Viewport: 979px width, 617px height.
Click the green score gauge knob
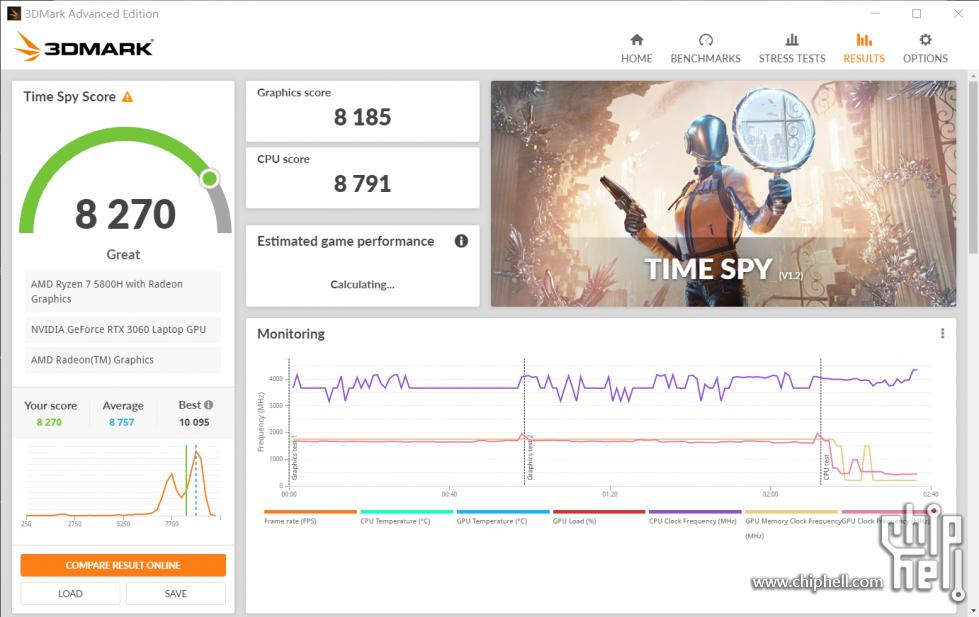(x=210, y=179)
